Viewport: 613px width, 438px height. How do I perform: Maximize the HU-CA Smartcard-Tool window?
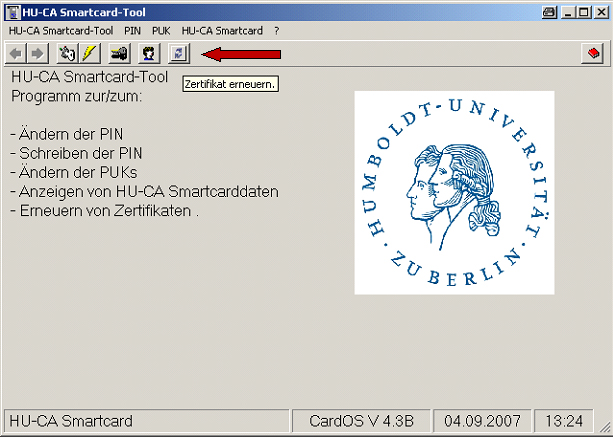(583, 11)
